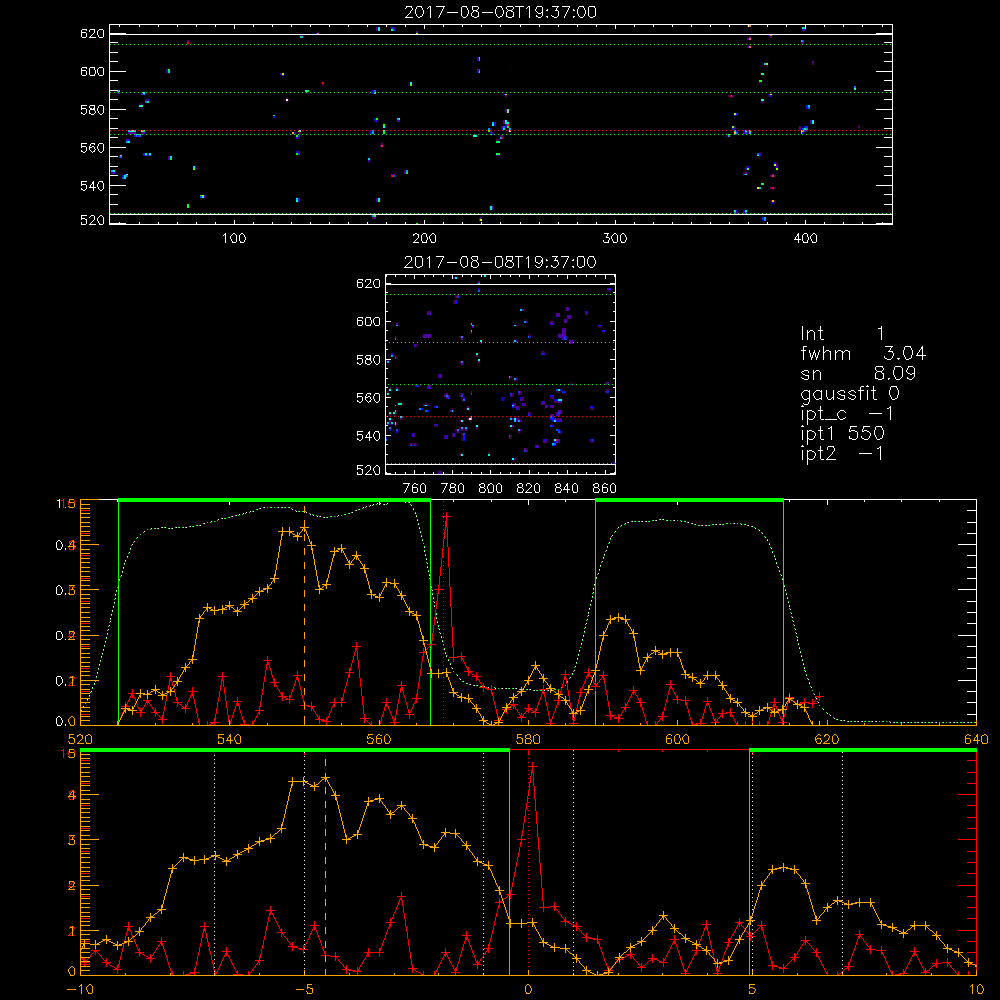Click x-axis label 840 on middle plot
The image size is (1000, 1000).
(566, 489)
